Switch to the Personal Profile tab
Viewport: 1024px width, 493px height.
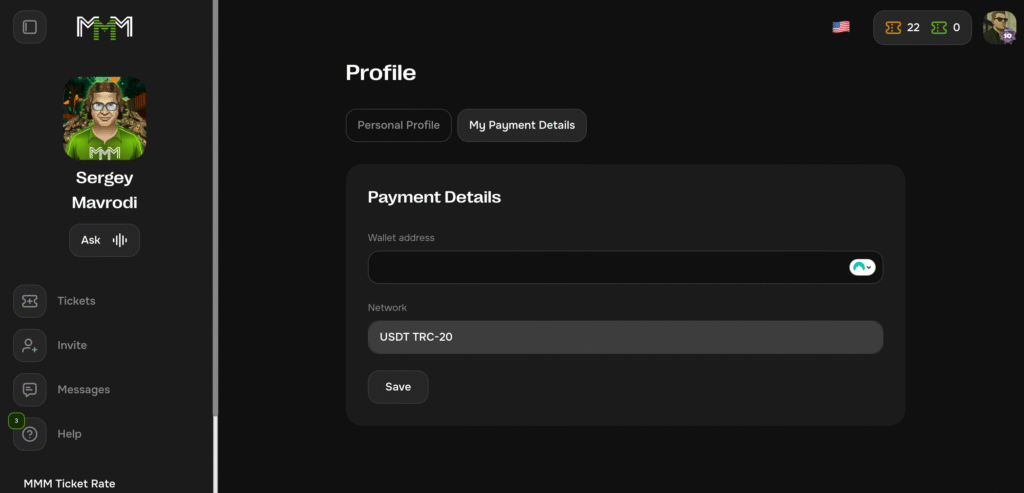(398, 125)
